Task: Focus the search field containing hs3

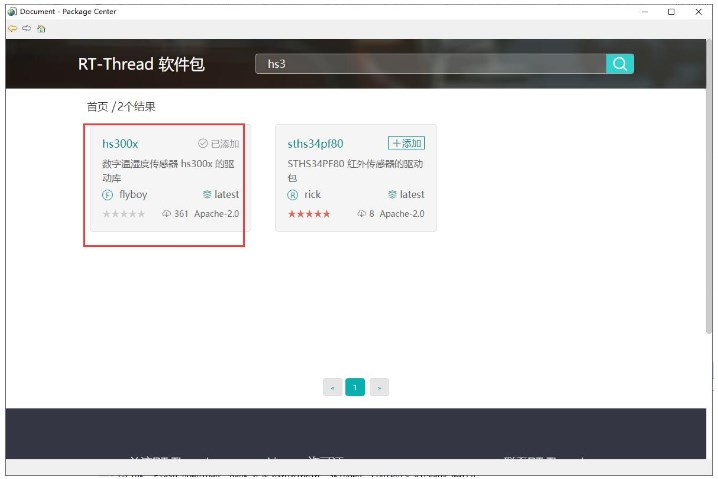Action: (x=430, y=64)
